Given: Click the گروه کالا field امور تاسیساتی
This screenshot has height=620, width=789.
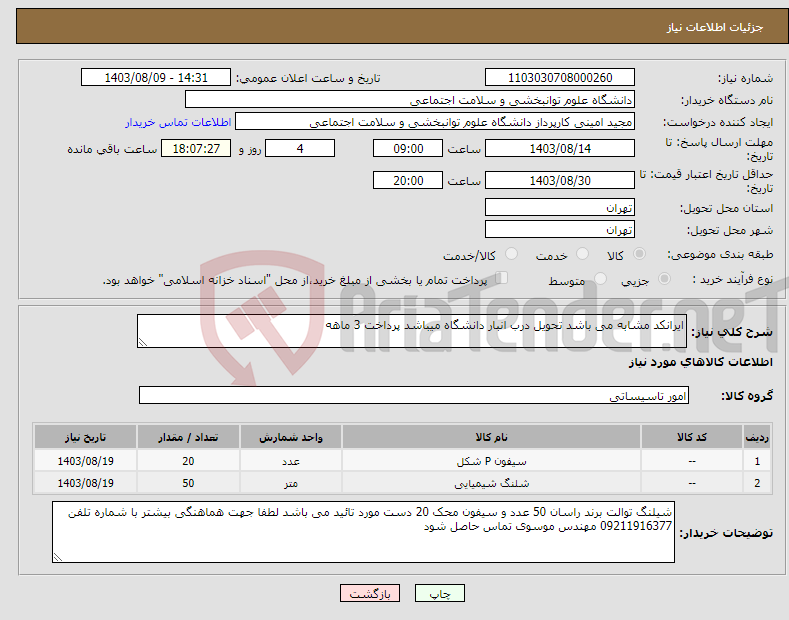Looking at the screenshot, I should (x=414, y=396).
